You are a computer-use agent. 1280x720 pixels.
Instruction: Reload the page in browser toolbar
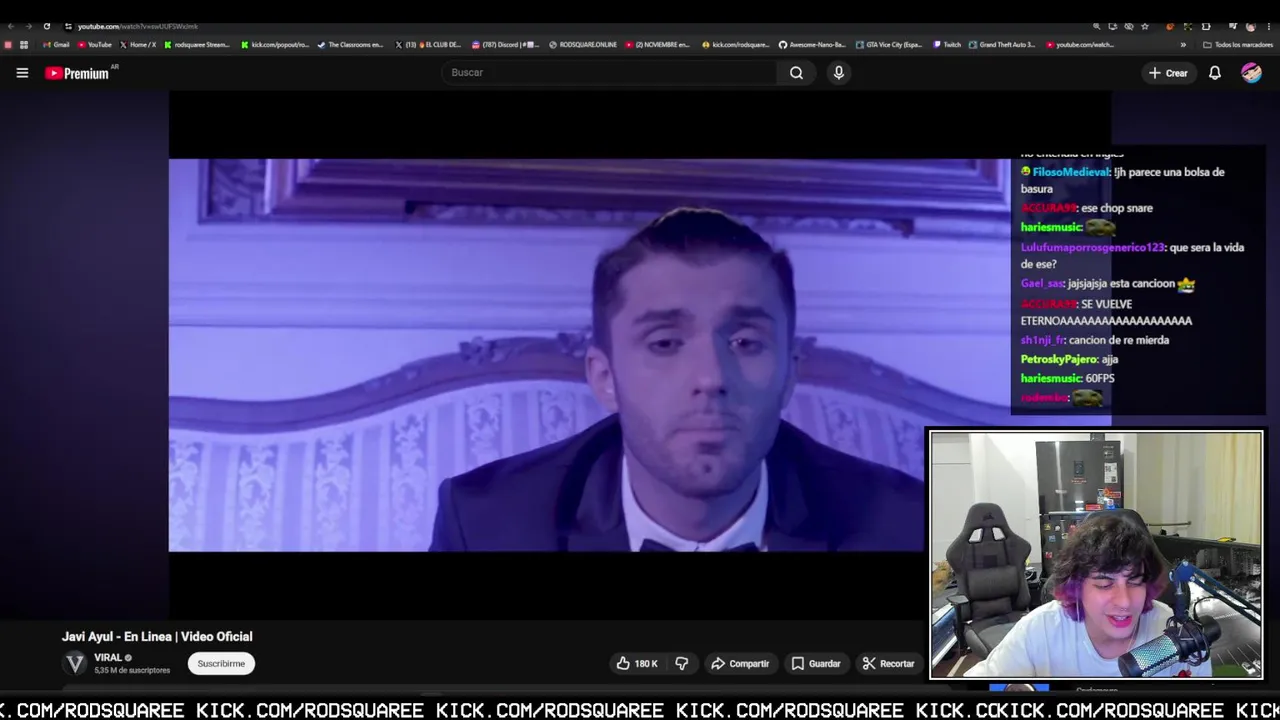pos(46,26)
